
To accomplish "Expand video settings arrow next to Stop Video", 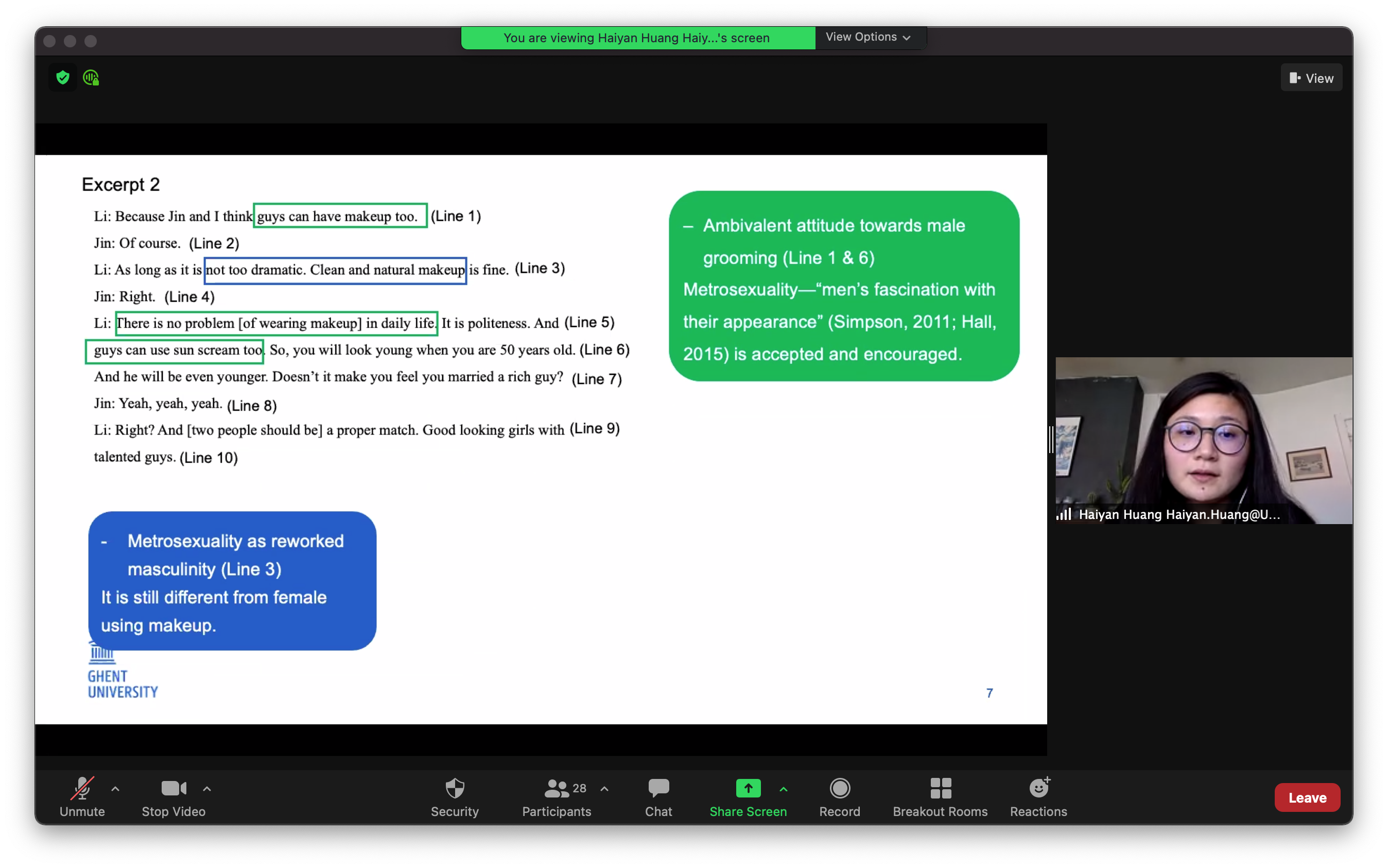I will pyautogui.click(x=207, y=789).
